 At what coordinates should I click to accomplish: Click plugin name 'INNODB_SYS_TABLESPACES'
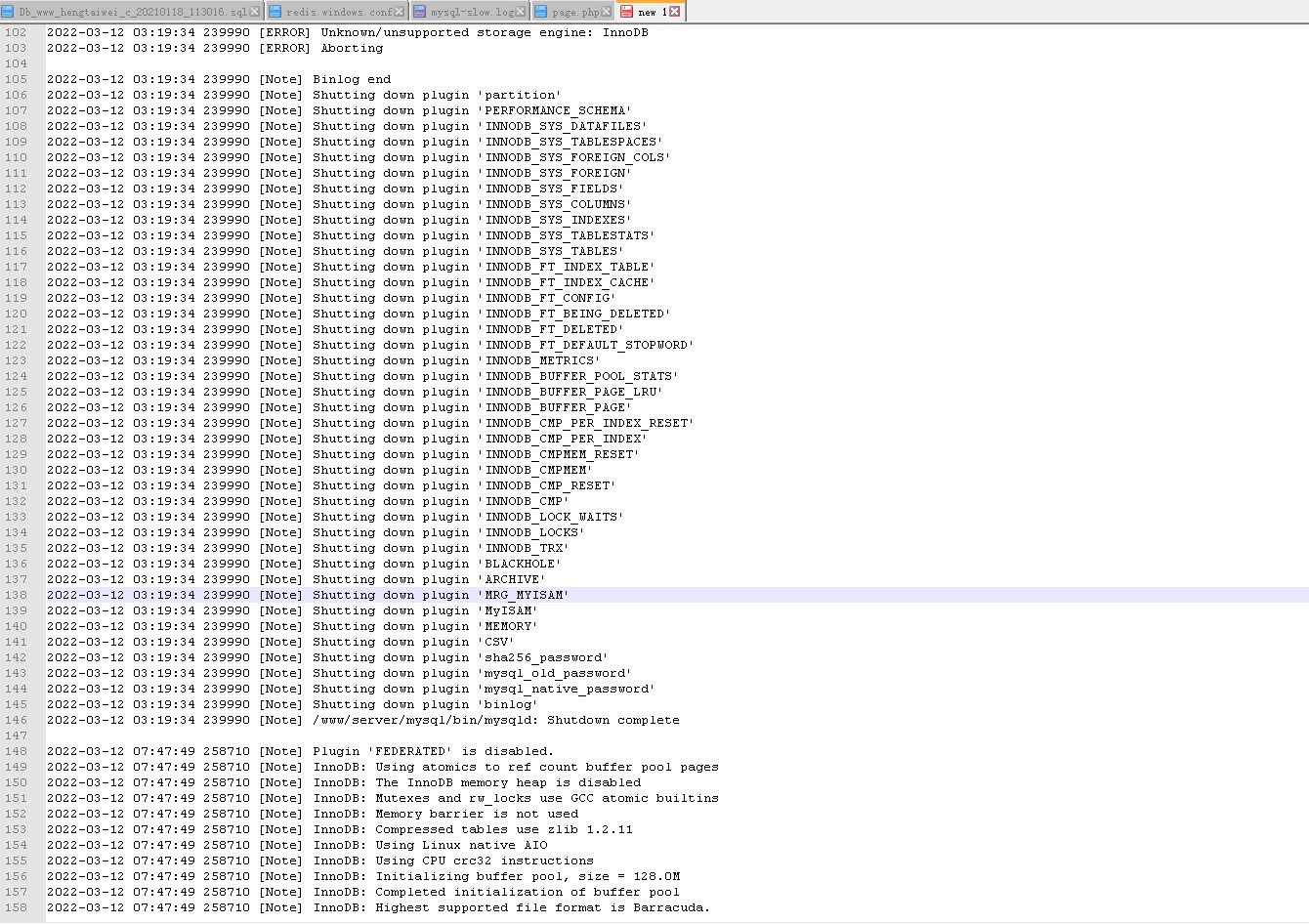pos(570,142)
